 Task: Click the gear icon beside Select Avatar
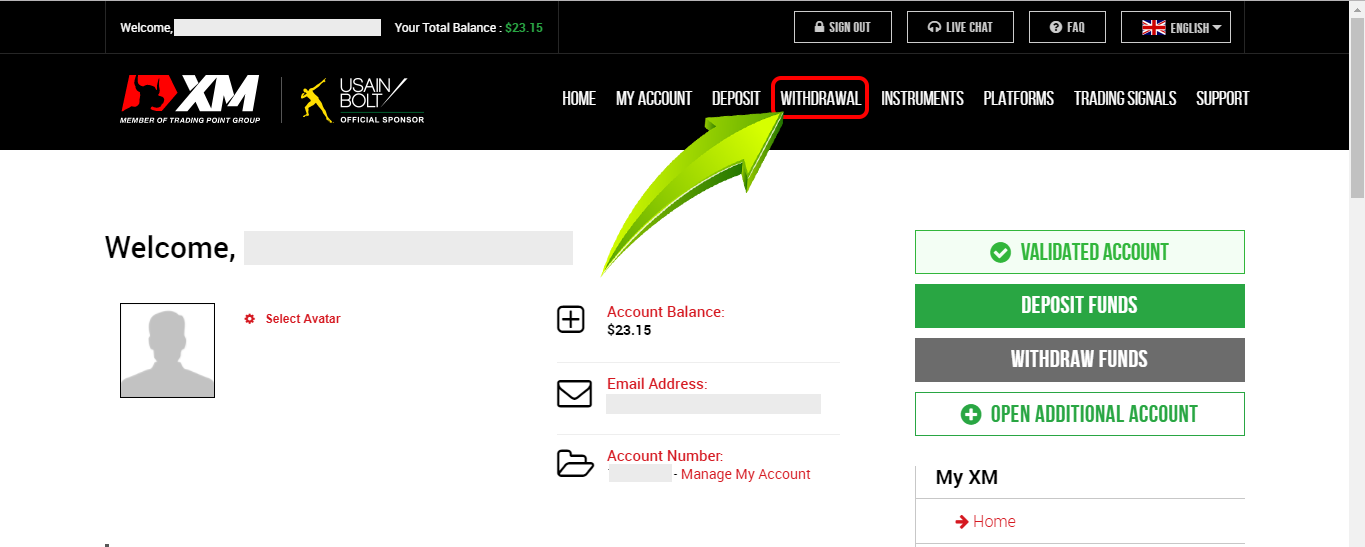pyautogui.click(x=250, y=319)
